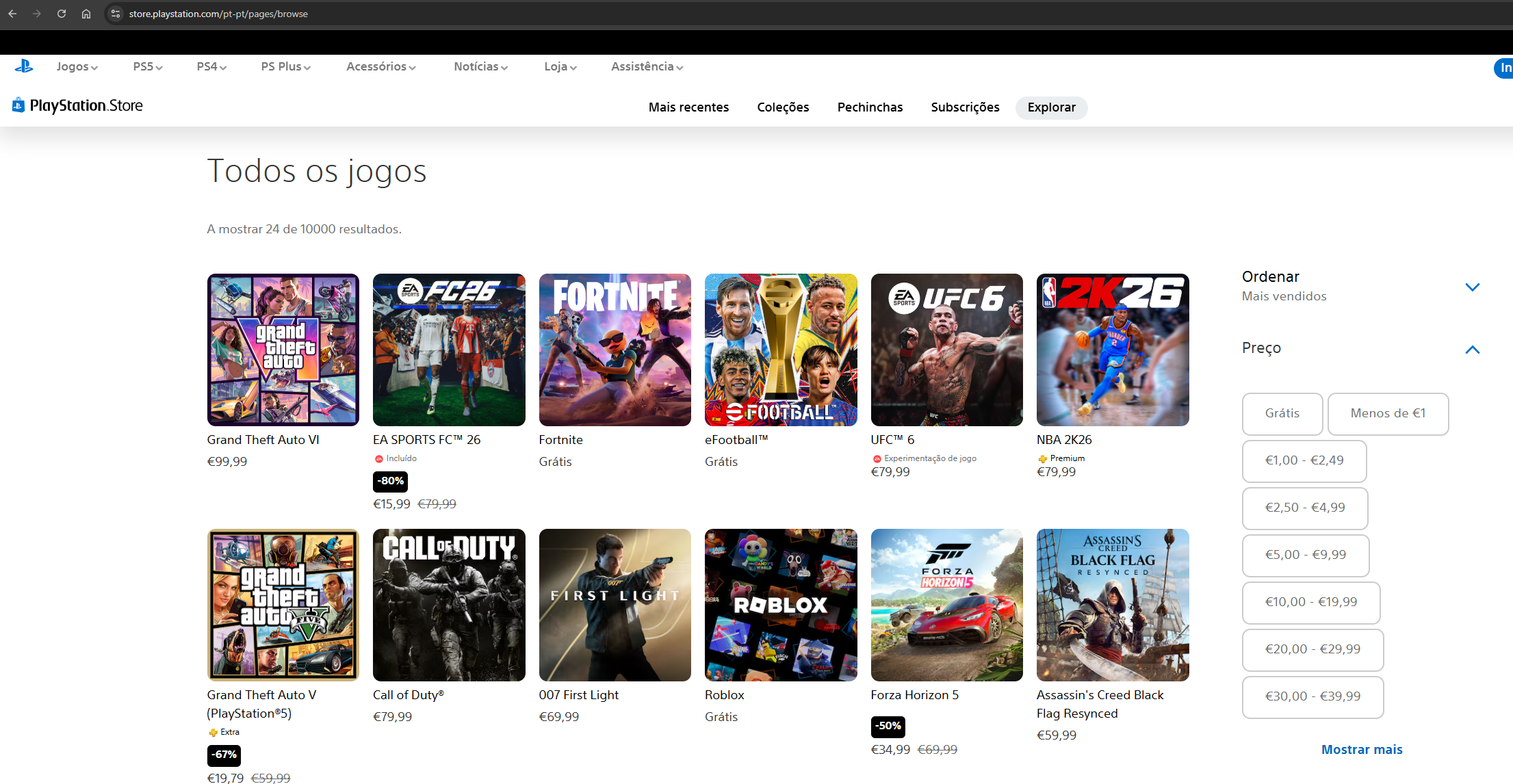Click the PlayStation Store logo

(x=77, y=105)
